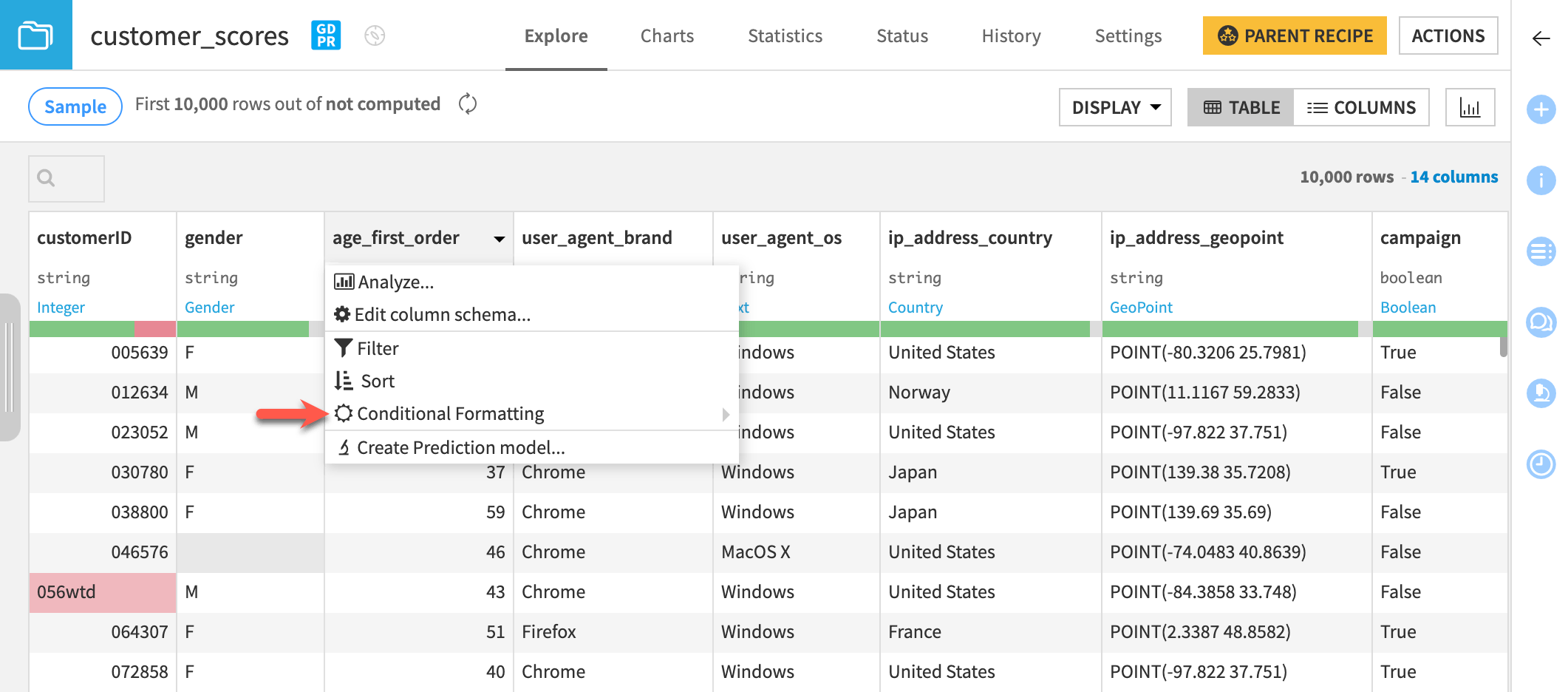Open the lab search icon in sidebar

[1541, 393]
